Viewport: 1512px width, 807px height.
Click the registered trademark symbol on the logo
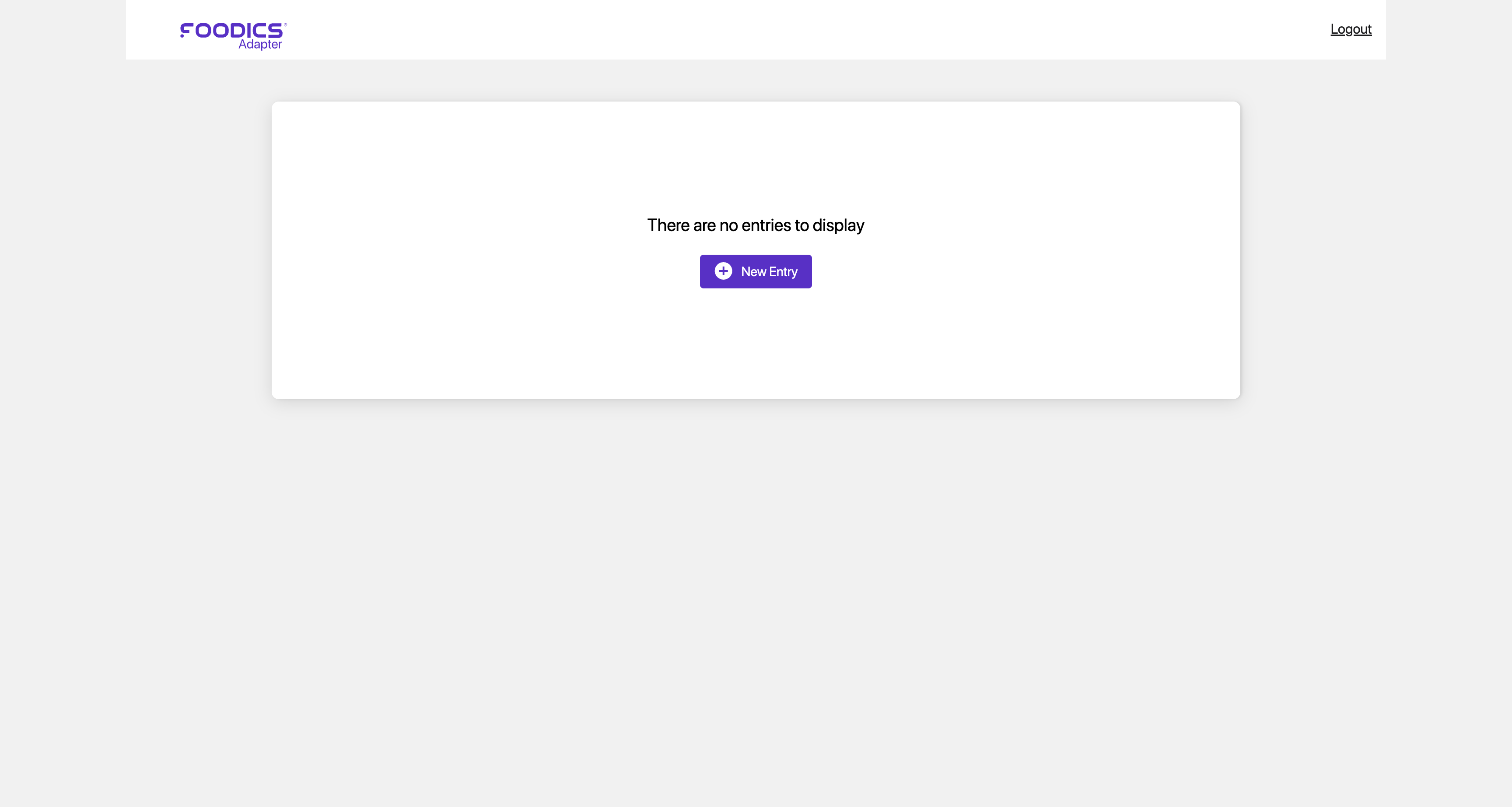click(285, 25)
